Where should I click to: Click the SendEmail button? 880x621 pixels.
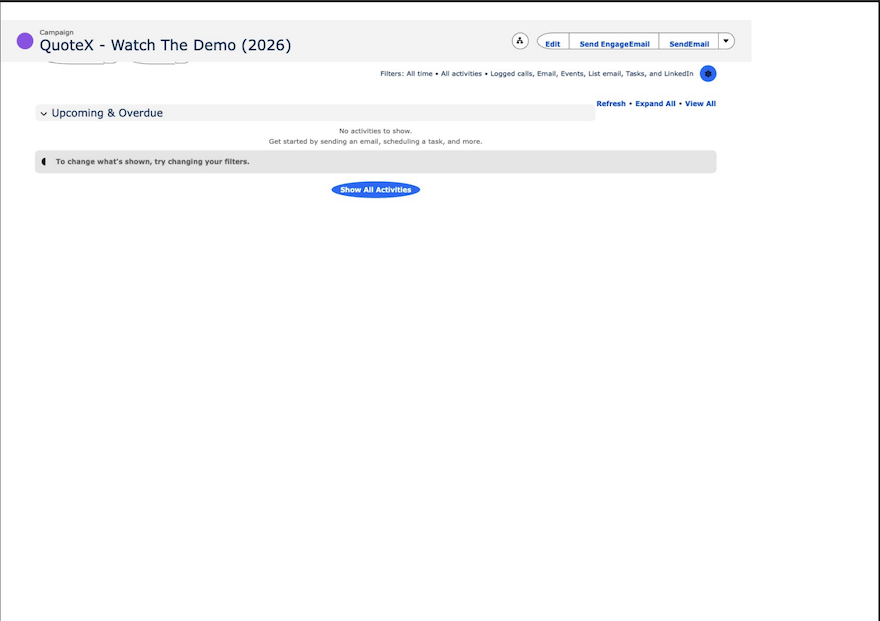pos(689,44)
